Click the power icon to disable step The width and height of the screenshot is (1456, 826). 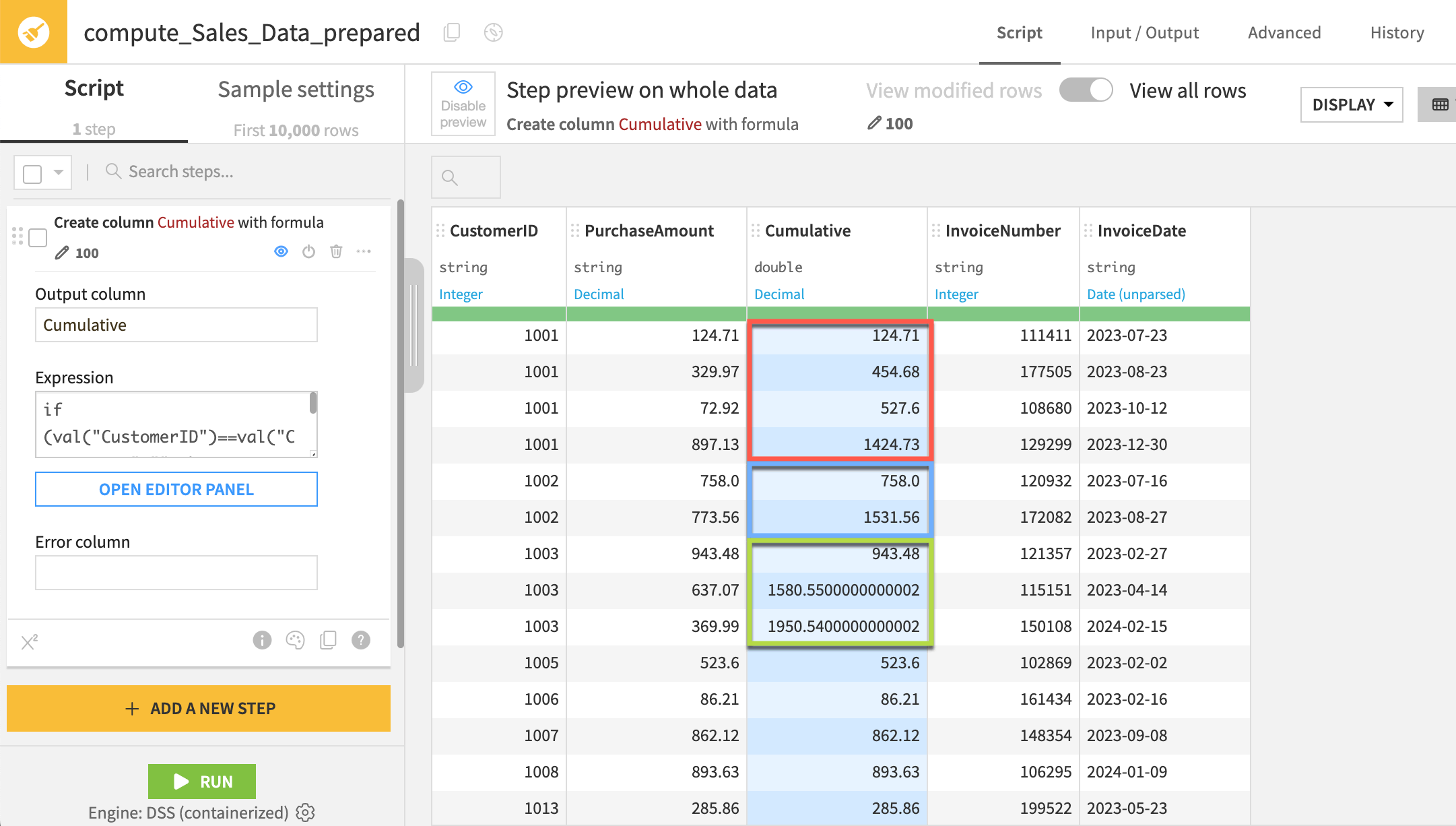click(x=308, y=251)
